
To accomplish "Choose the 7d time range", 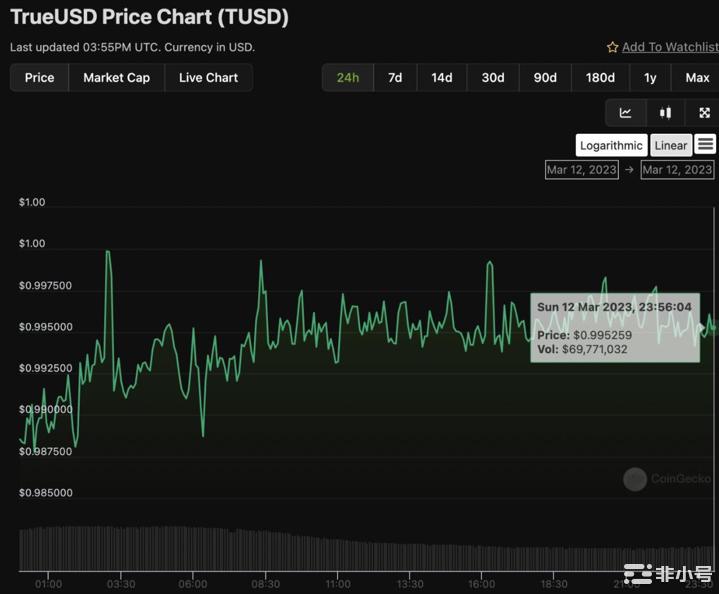I will pos(395,78).
